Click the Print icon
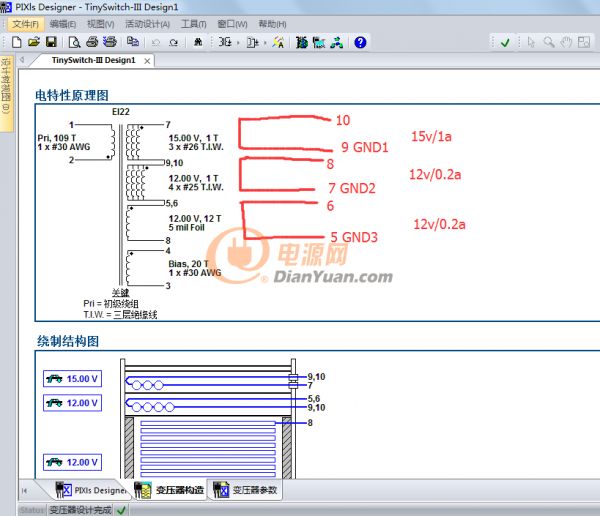The width and height of the screenshot is (600, 516). (92, 42)
